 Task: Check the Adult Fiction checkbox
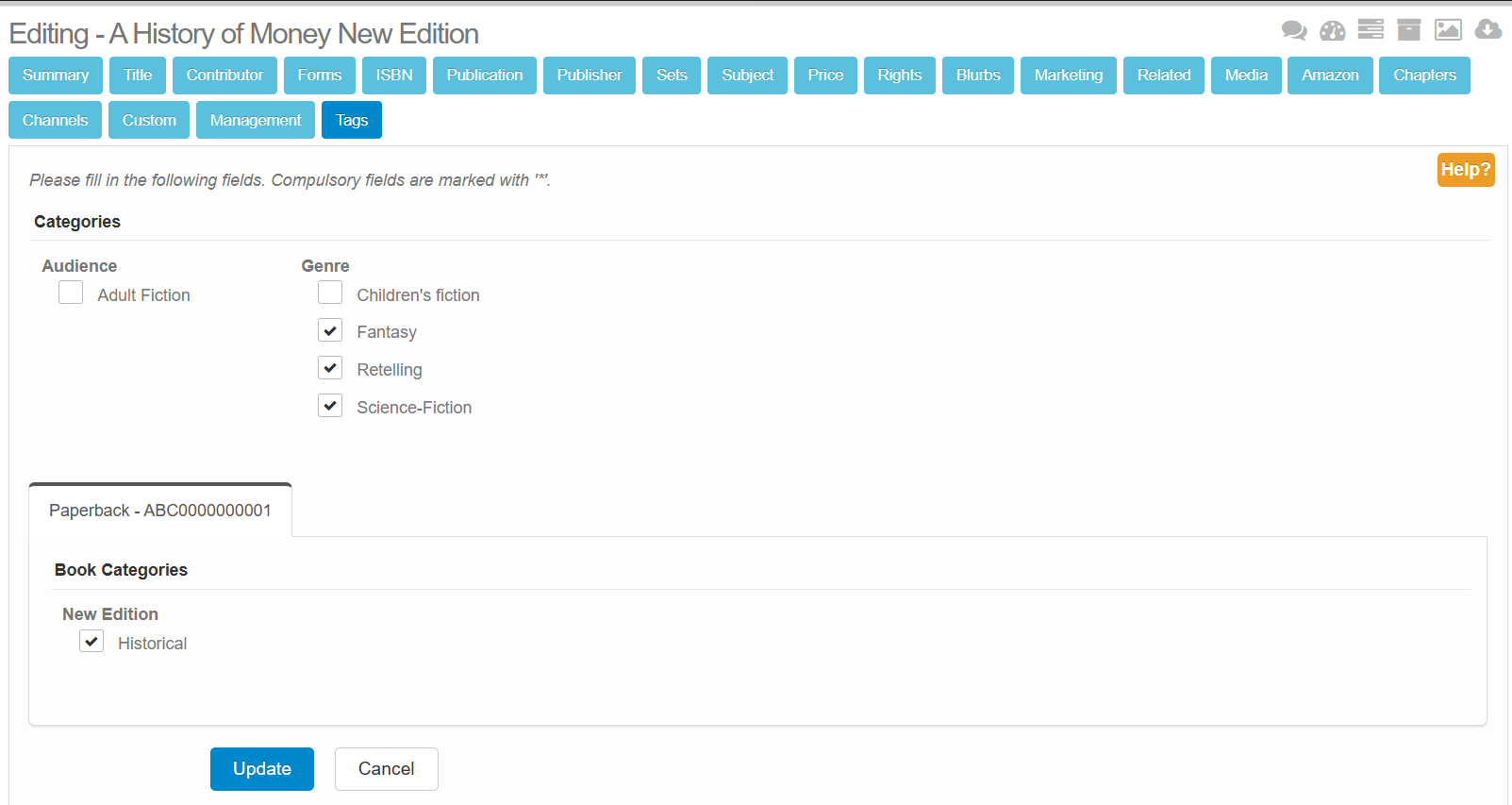(x=71, y=293)
